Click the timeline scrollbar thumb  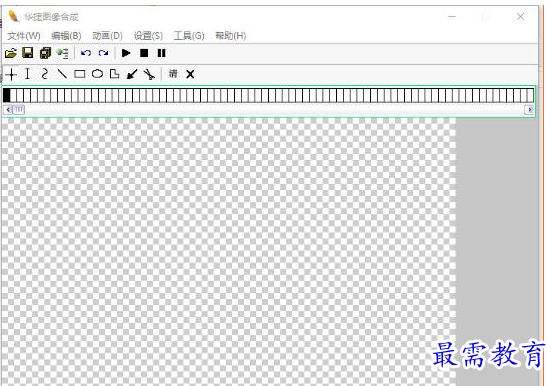click(x=19, y=110)
